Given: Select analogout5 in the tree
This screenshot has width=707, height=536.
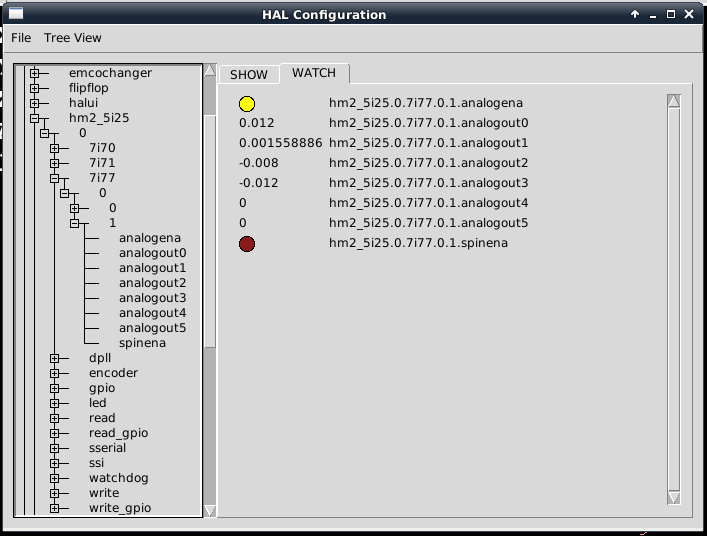Looking at the screenshot, I should pos(152,328).
